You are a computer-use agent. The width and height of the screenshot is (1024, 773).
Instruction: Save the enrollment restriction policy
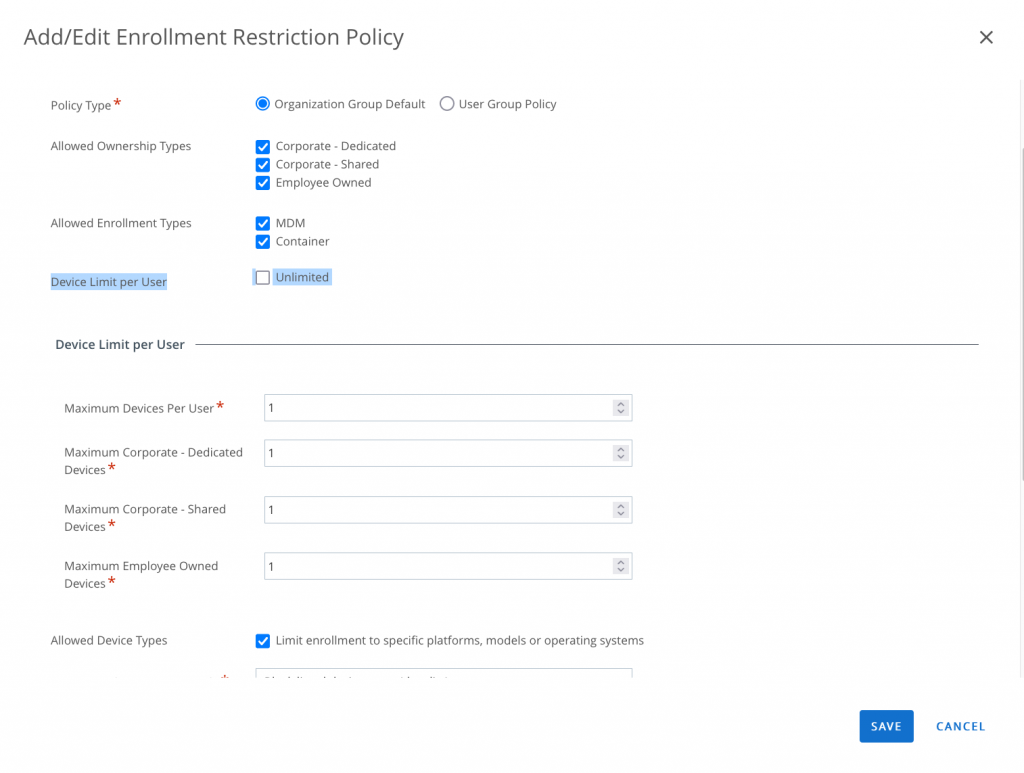886,727
